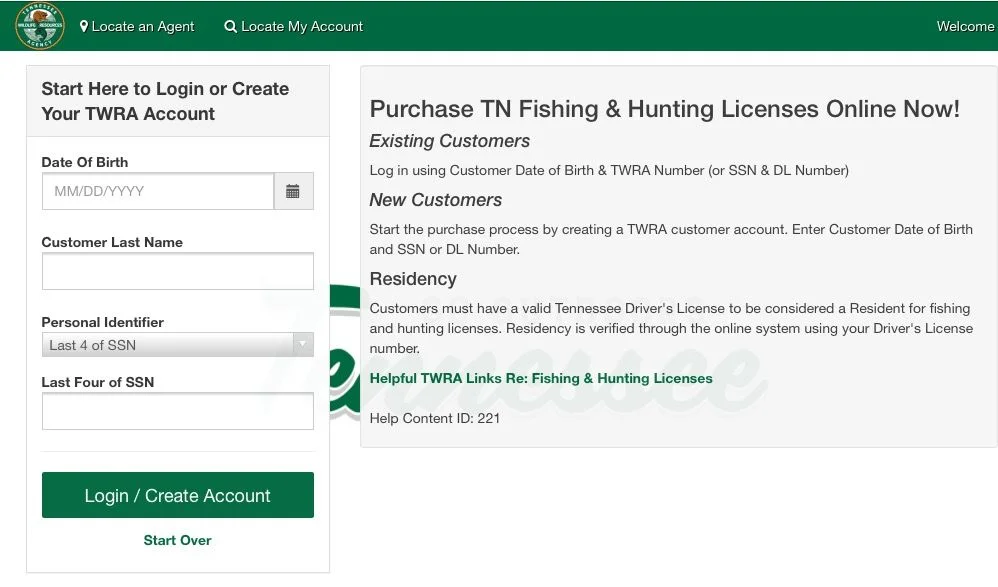Image resolution: width=998 pixels, height=587 pixels.
Task: Open Locate My Account menu item
Action: point(293,27)
